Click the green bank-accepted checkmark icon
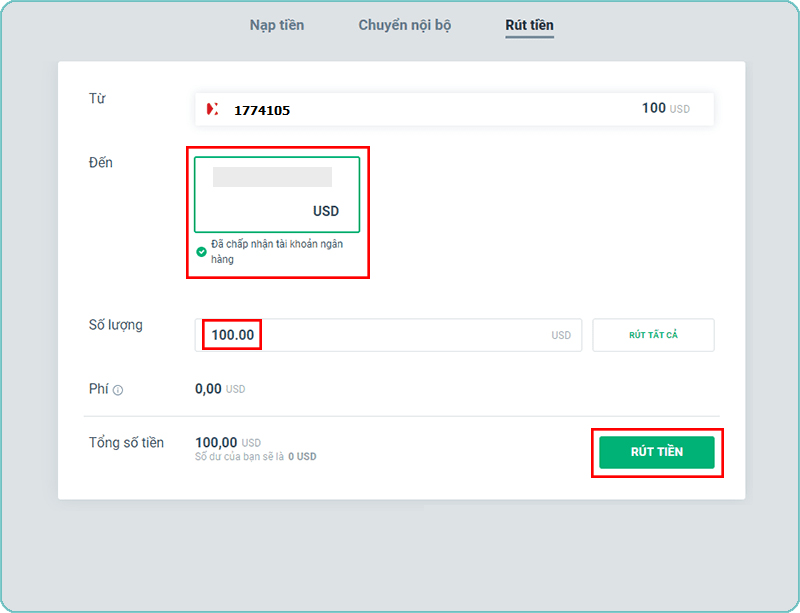Viewport: 800px width, 613px height. (202, 252)
